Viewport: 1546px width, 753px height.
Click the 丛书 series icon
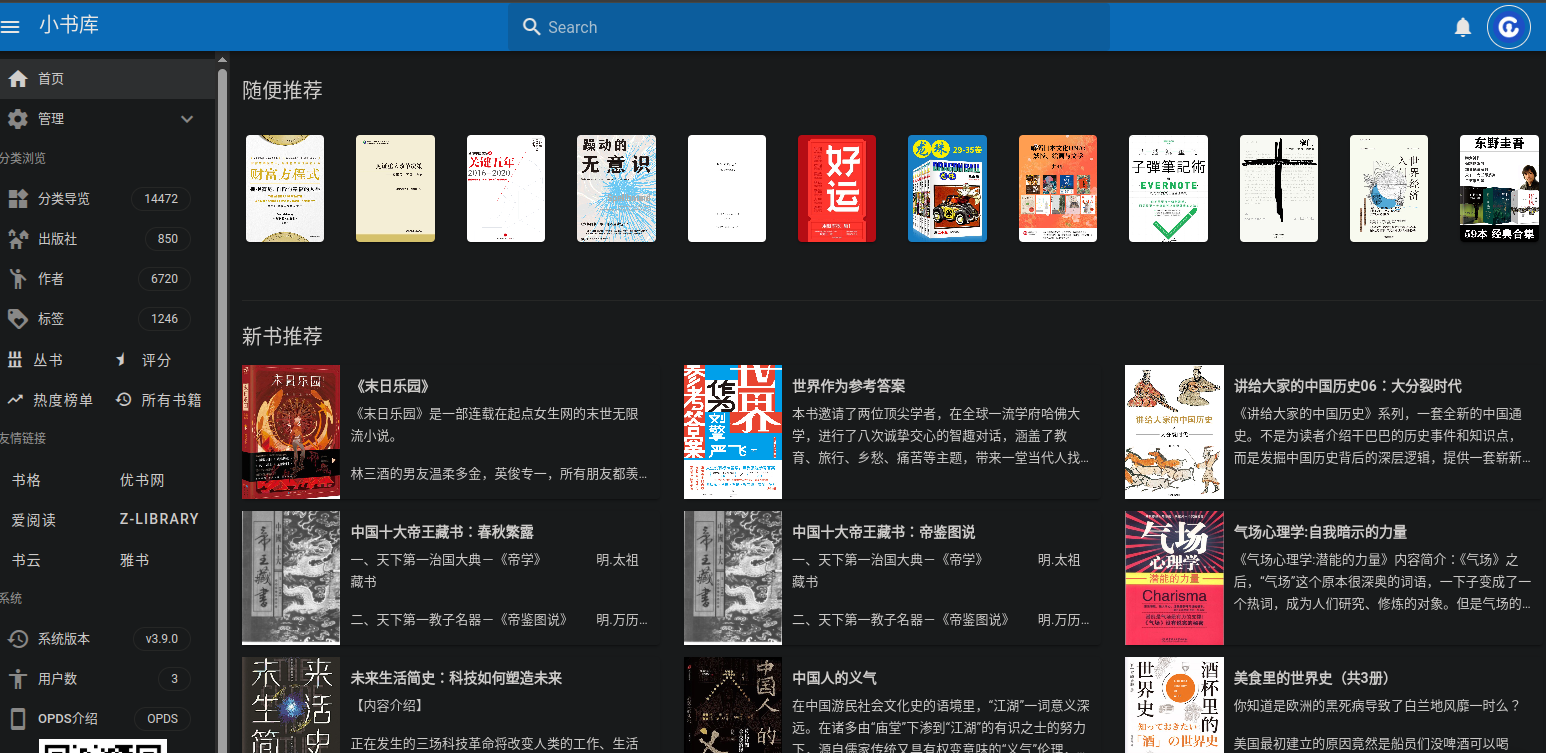(x=15, y=360)
